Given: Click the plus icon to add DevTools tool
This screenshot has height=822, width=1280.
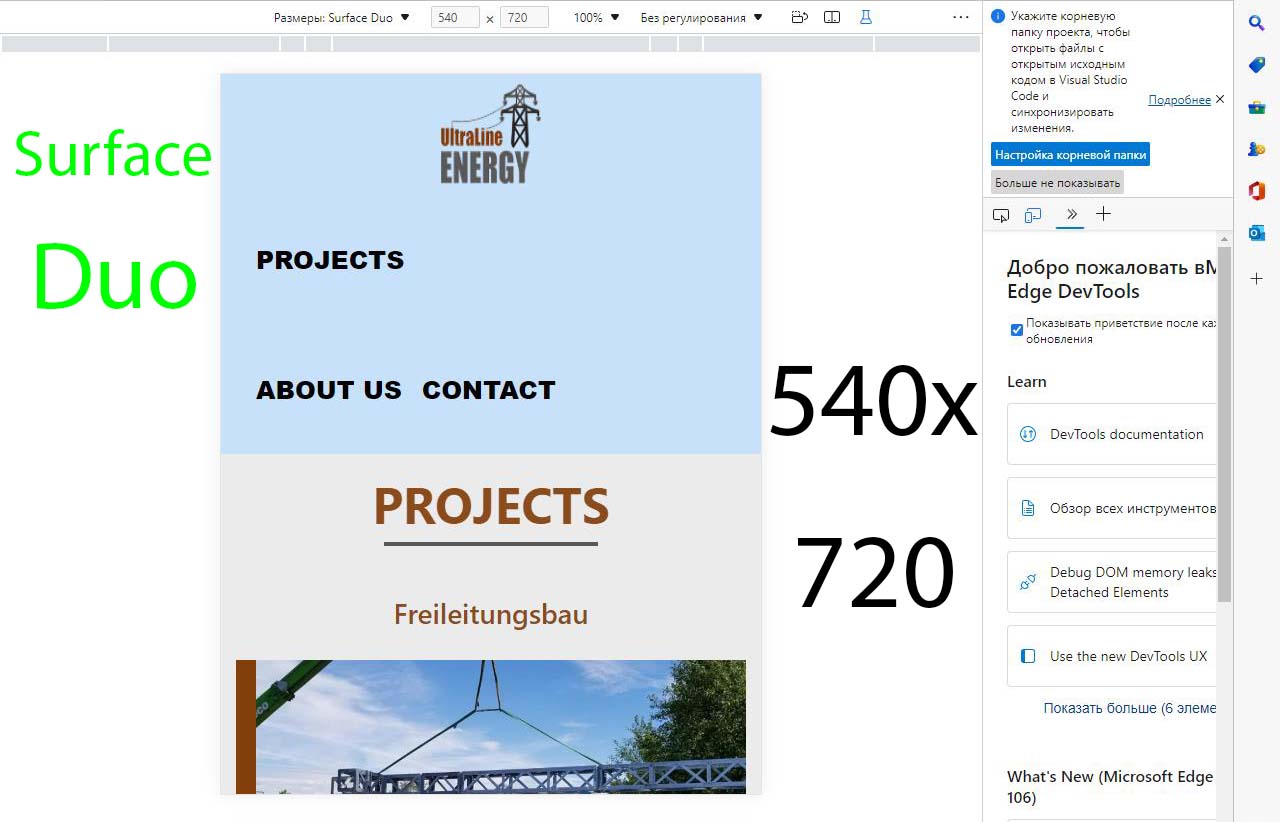Looking at the screenshot, I should (x=1103, y=214).
